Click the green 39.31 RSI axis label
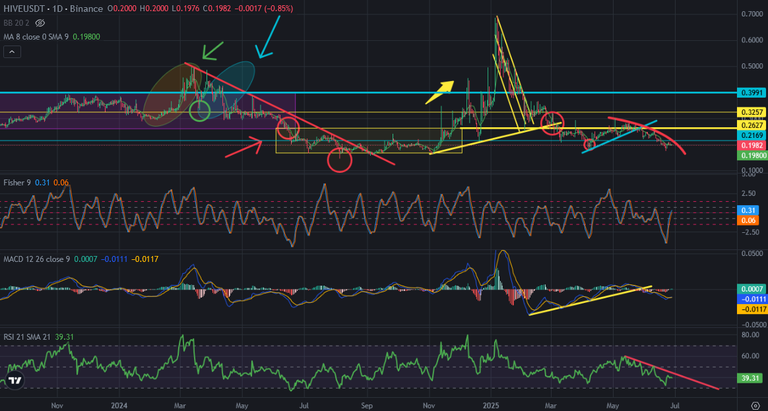The width and height of the screenshot is (768, 411). [x=751, y=378]
